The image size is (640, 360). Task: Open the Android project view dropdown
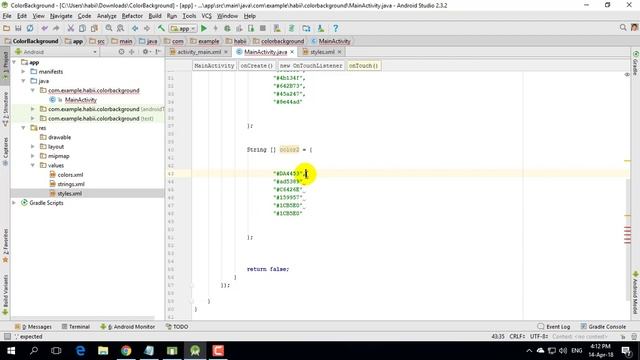56,52
